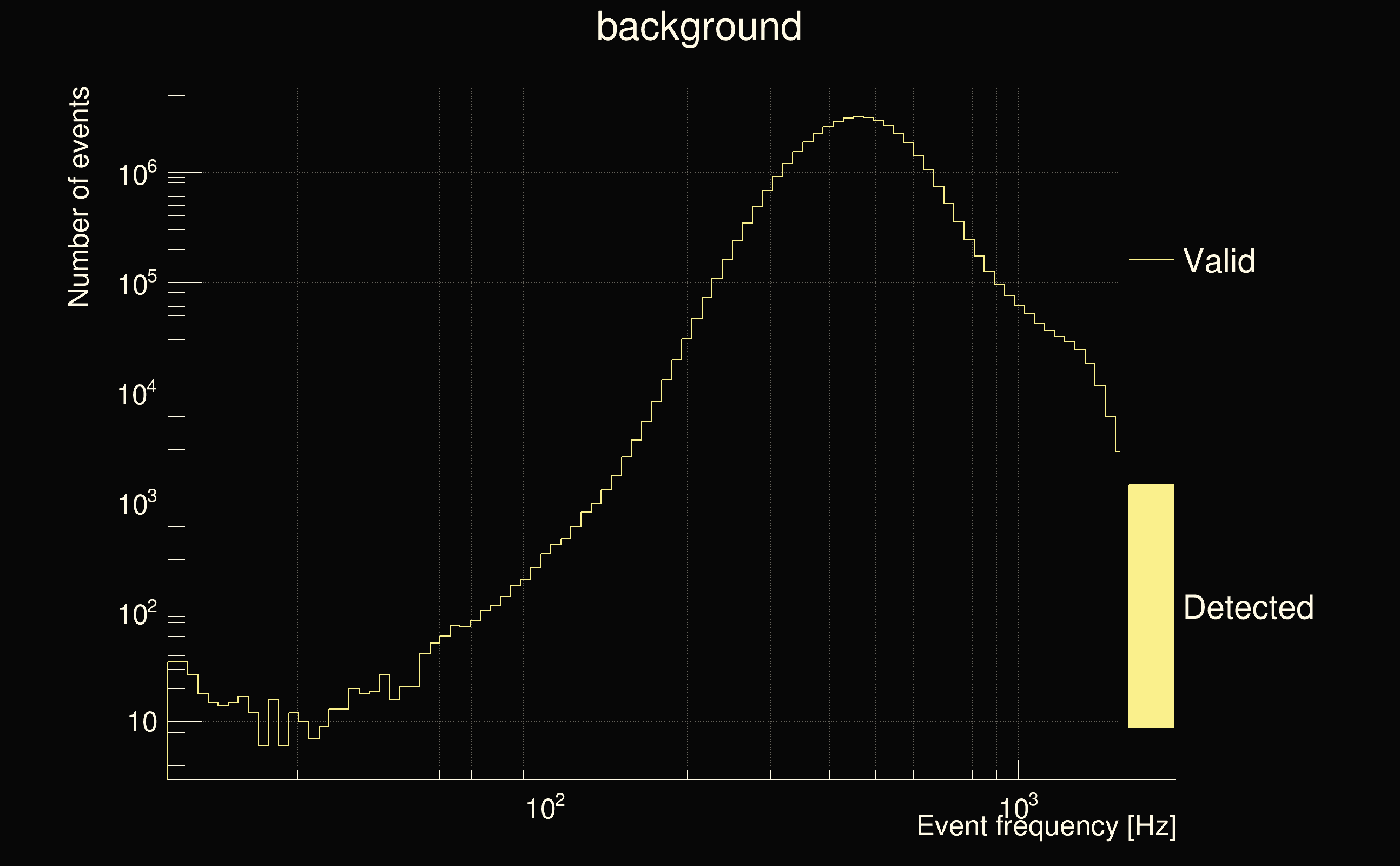Pick the yellow Detected legend swatch

(x=1151, y=606)
